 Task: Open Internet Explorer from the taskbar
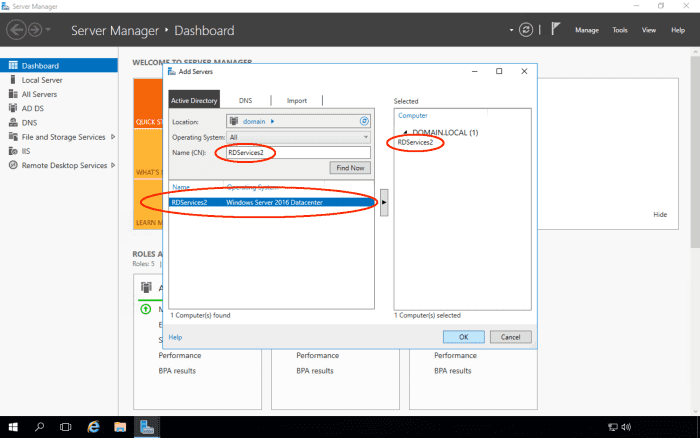point(93,427)
